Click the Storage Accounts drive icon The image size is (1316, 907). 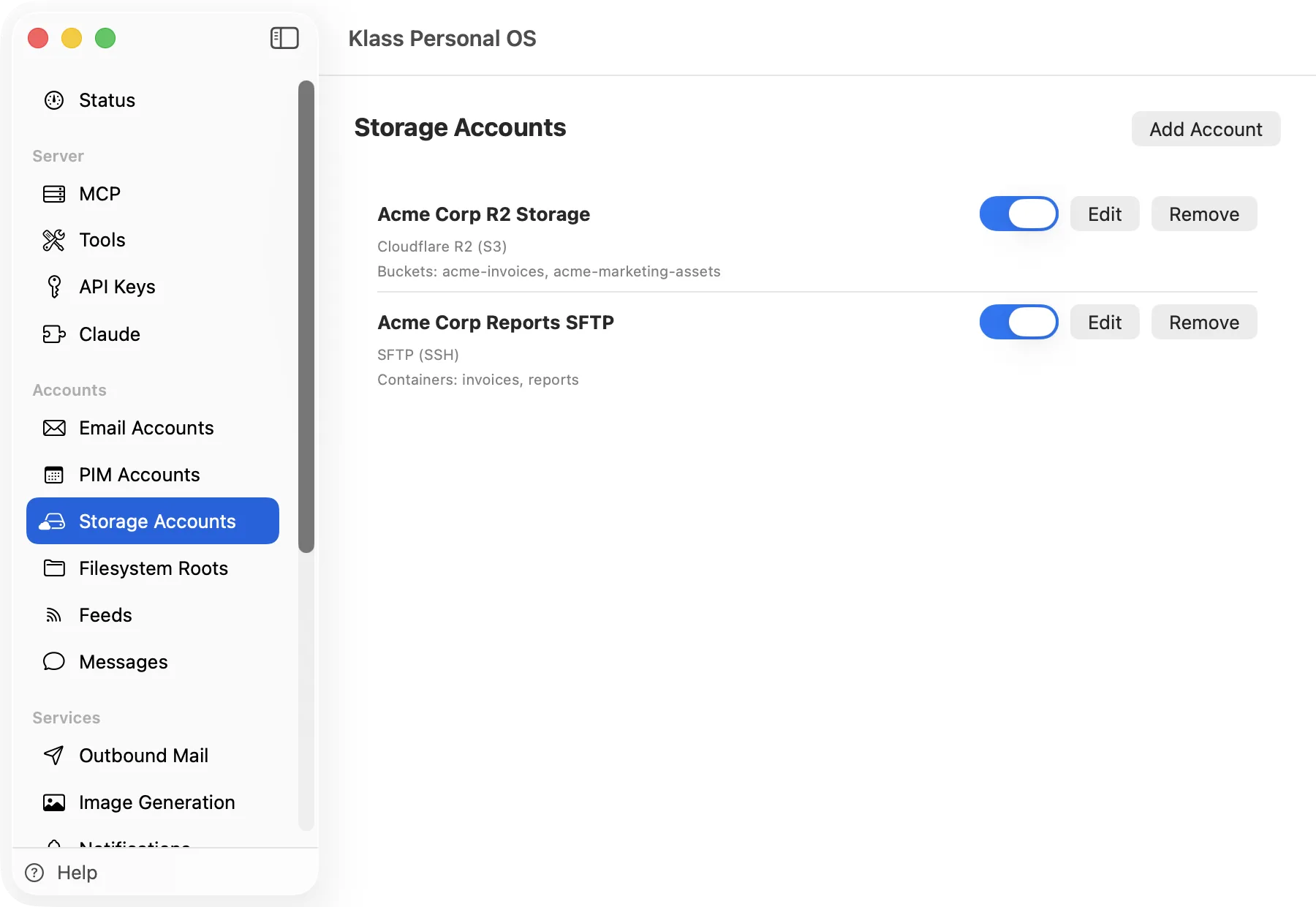53,522
